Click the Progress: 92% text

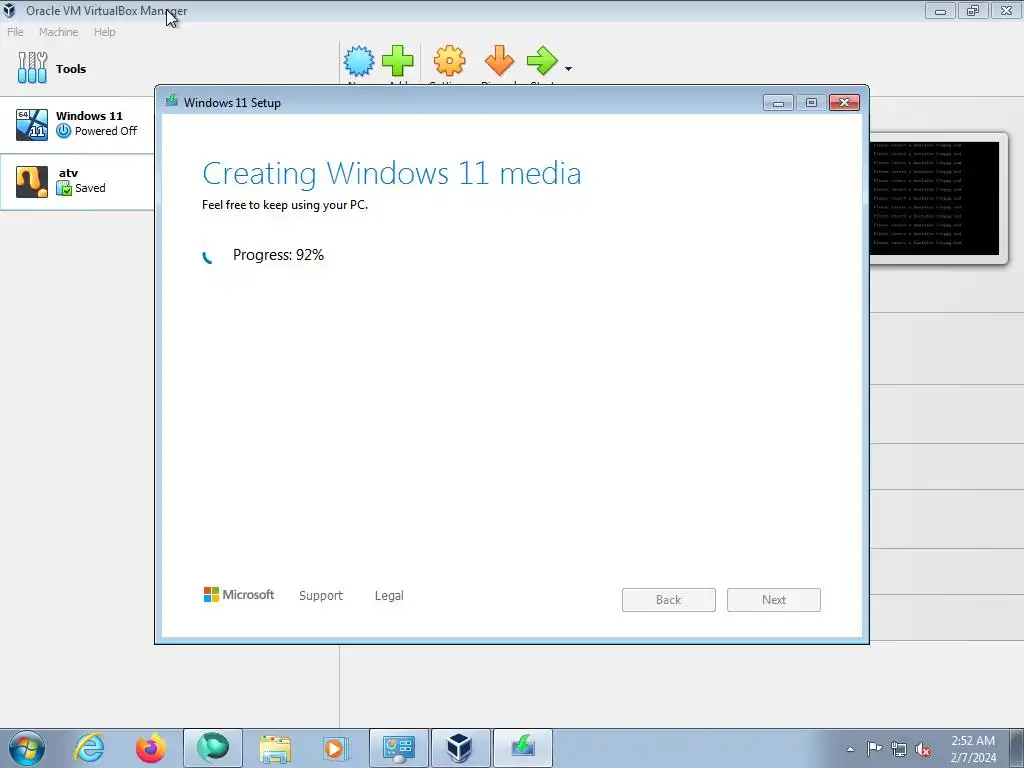click(x=278, y=255)
